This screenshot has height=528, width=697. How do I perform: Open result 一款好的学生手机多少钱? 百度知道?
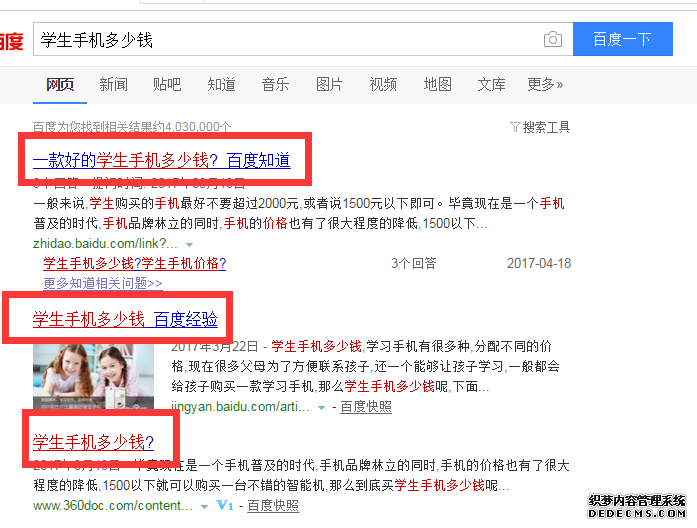(162, 160)
